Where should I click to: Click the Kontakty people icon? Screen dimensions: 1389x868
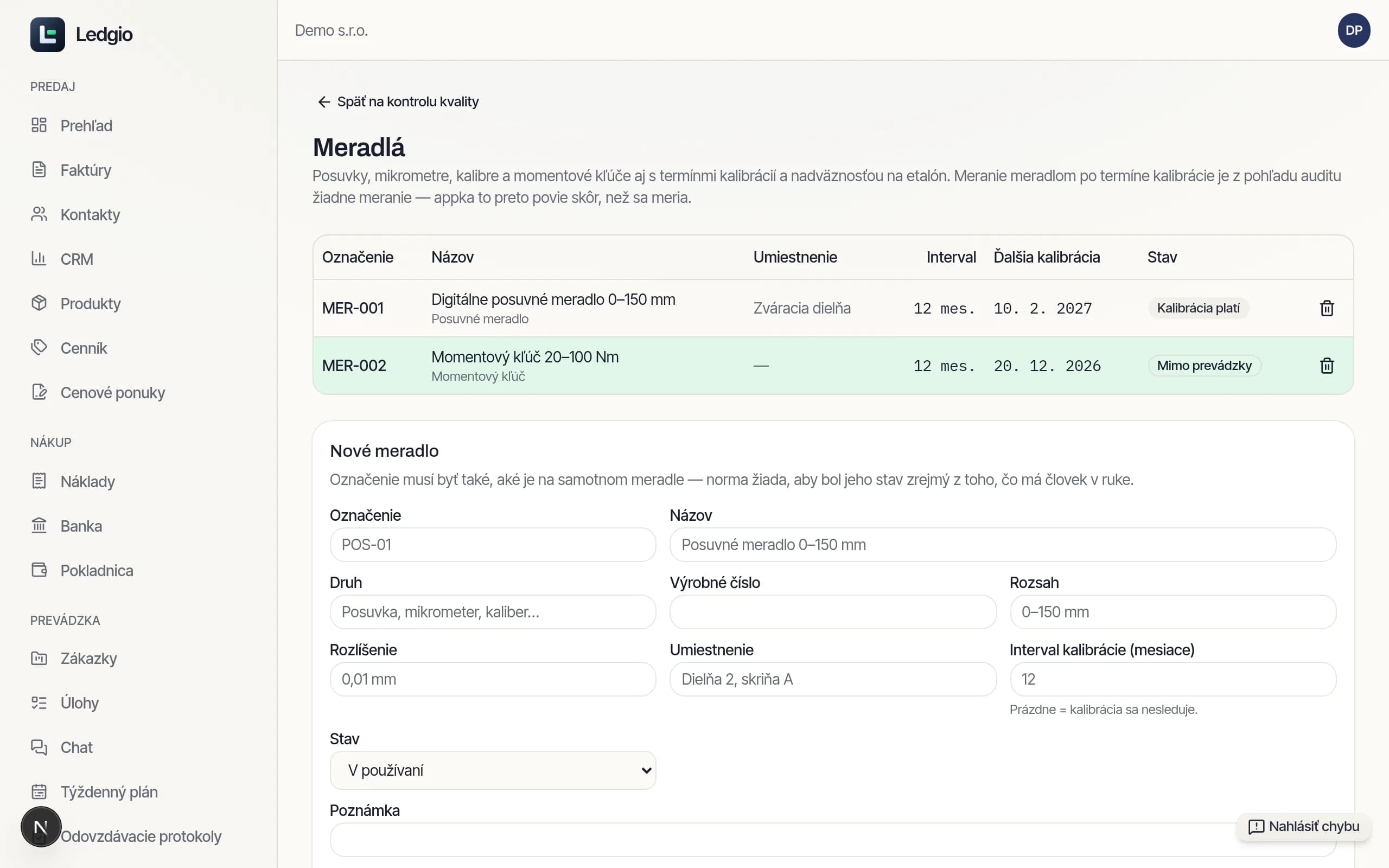(39, 214)
